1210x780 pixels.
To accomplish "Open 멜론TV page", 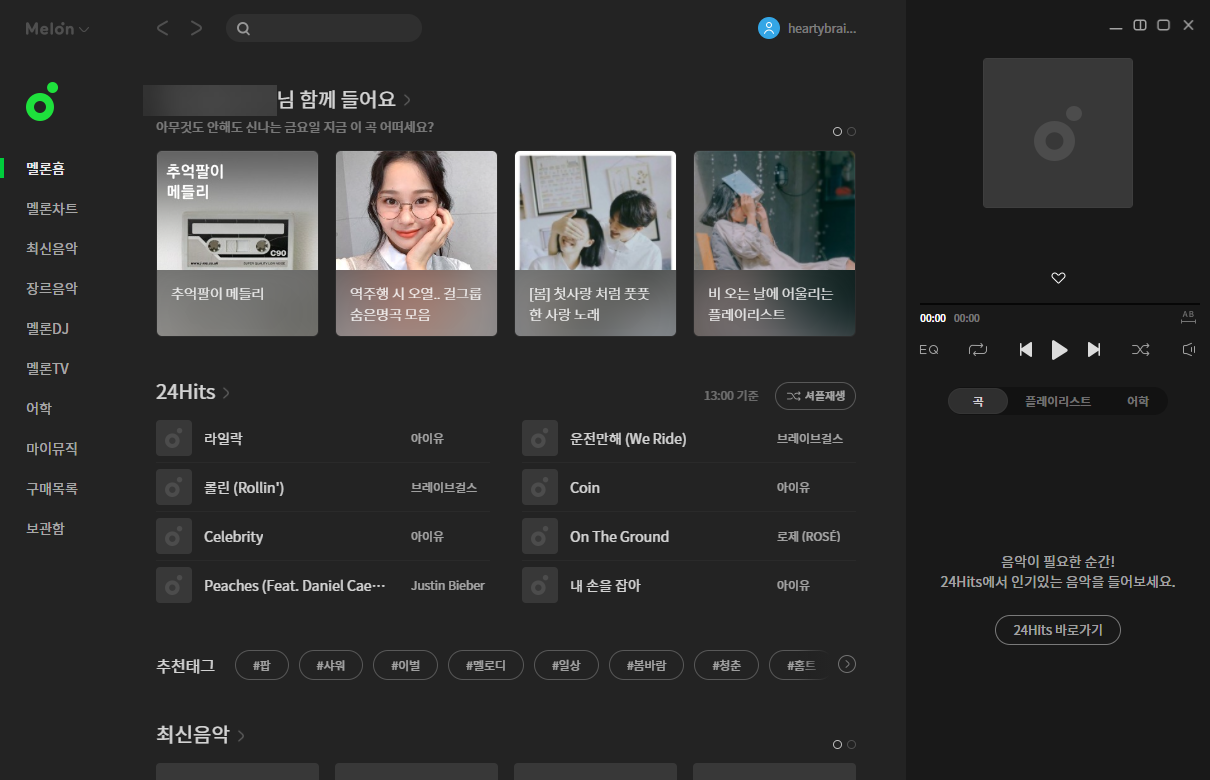I will [x=47, y=368].
